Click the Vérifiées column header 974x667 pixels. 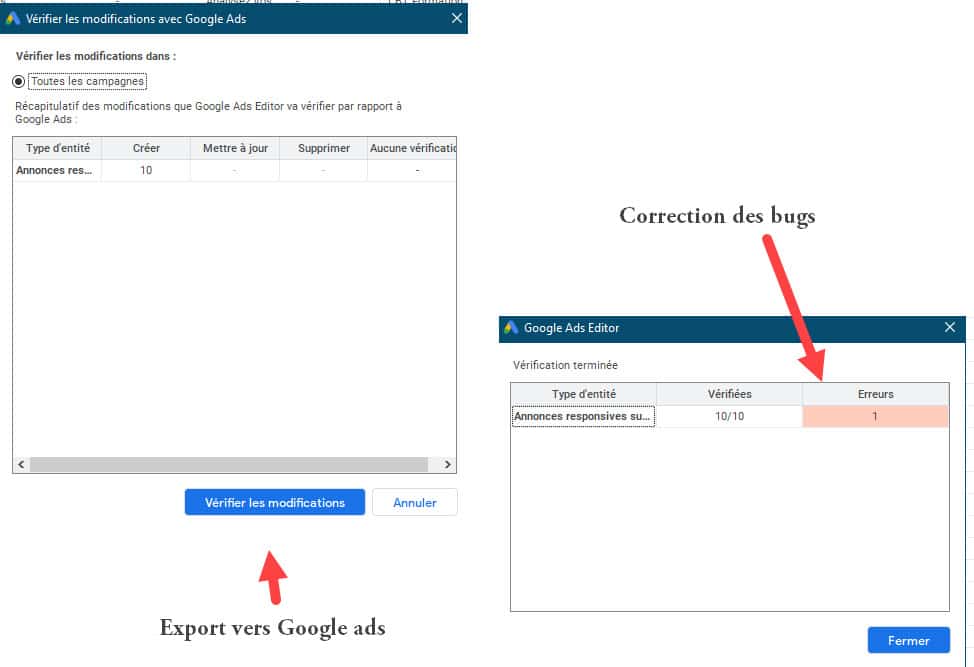click(x=729, y=394)
